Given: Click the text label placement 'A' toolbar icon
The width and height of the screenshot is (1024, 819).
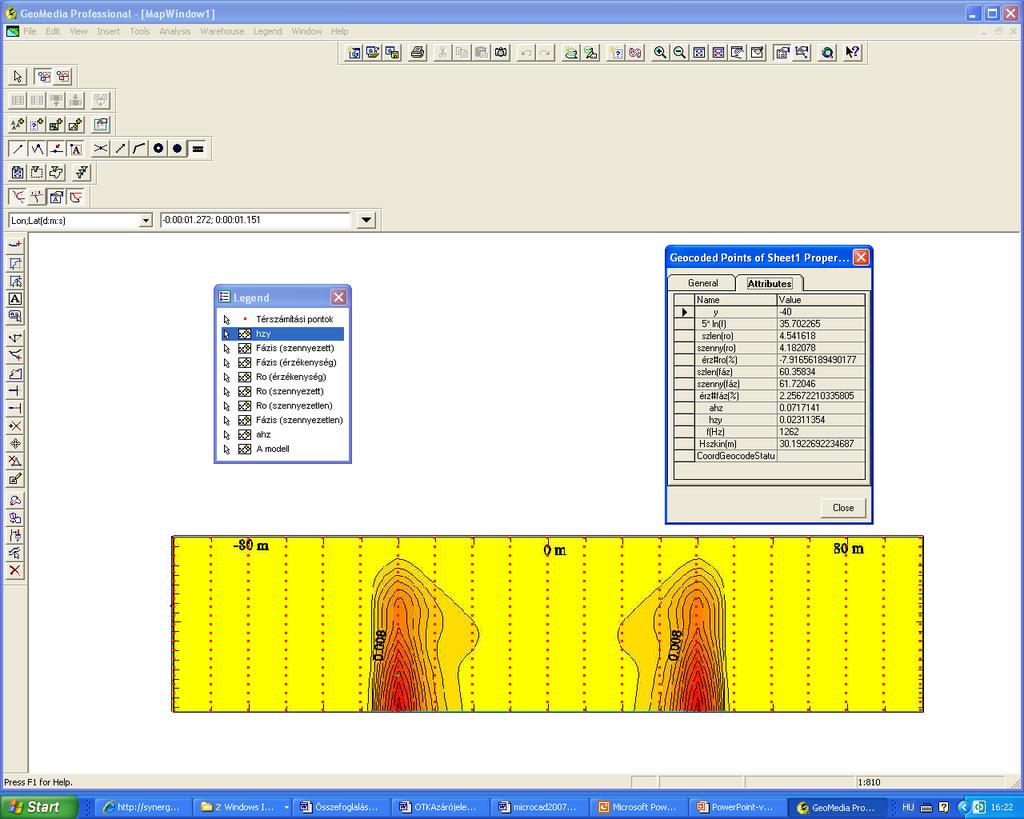Looking at the screenshot, I should coord(76,149).
